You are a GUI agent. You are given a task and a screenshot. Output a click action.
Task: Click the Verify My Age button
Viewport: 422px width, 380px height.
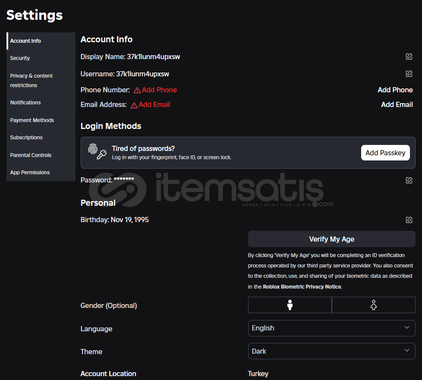click(x=332, y=239)
